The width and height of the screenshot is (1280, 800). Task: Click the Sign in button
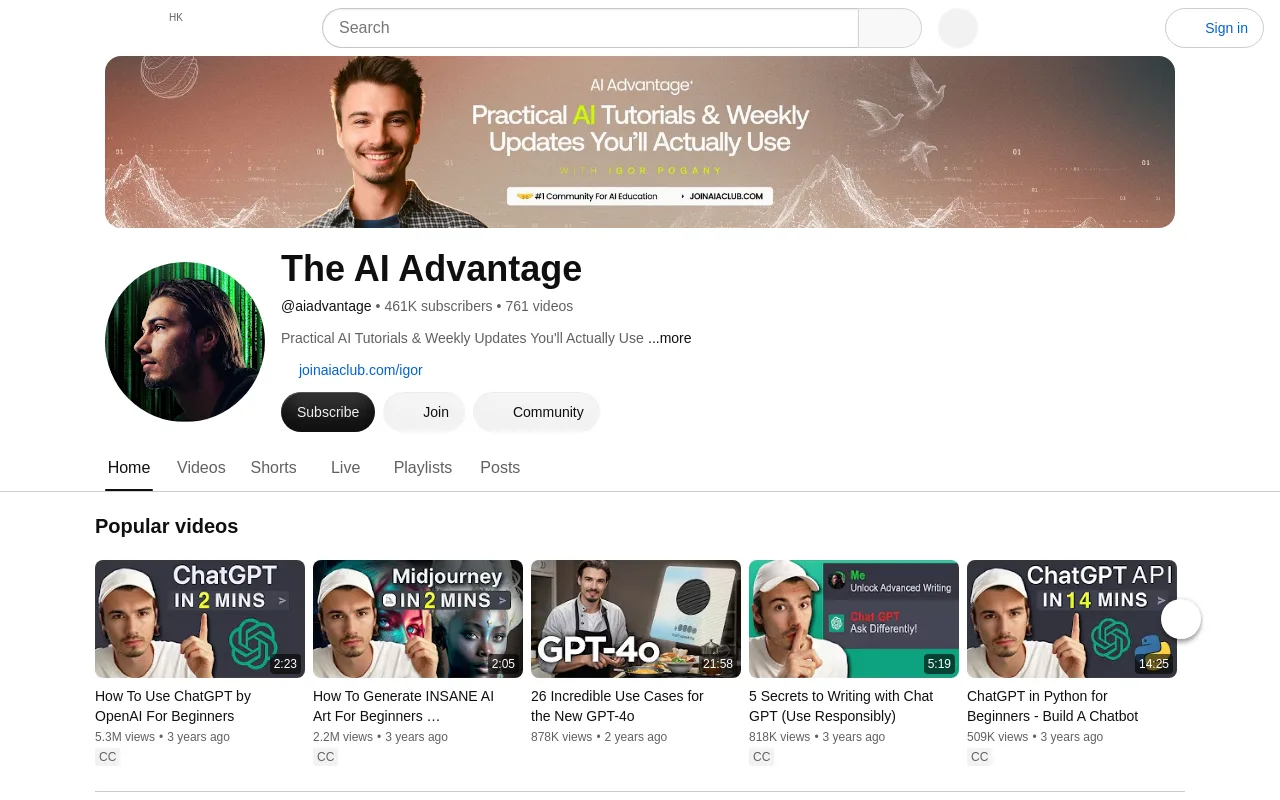1214,28
